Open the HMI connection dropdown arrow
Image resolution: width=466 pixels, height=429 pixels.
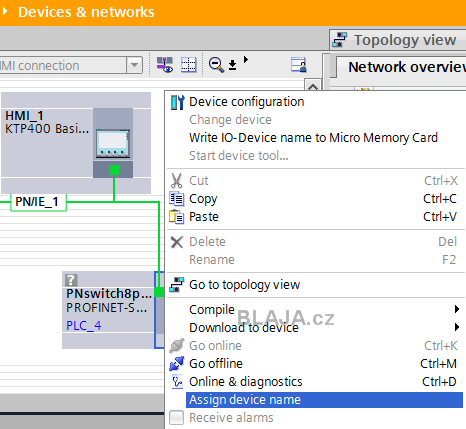pyautogui.click(x=134, y=65)
